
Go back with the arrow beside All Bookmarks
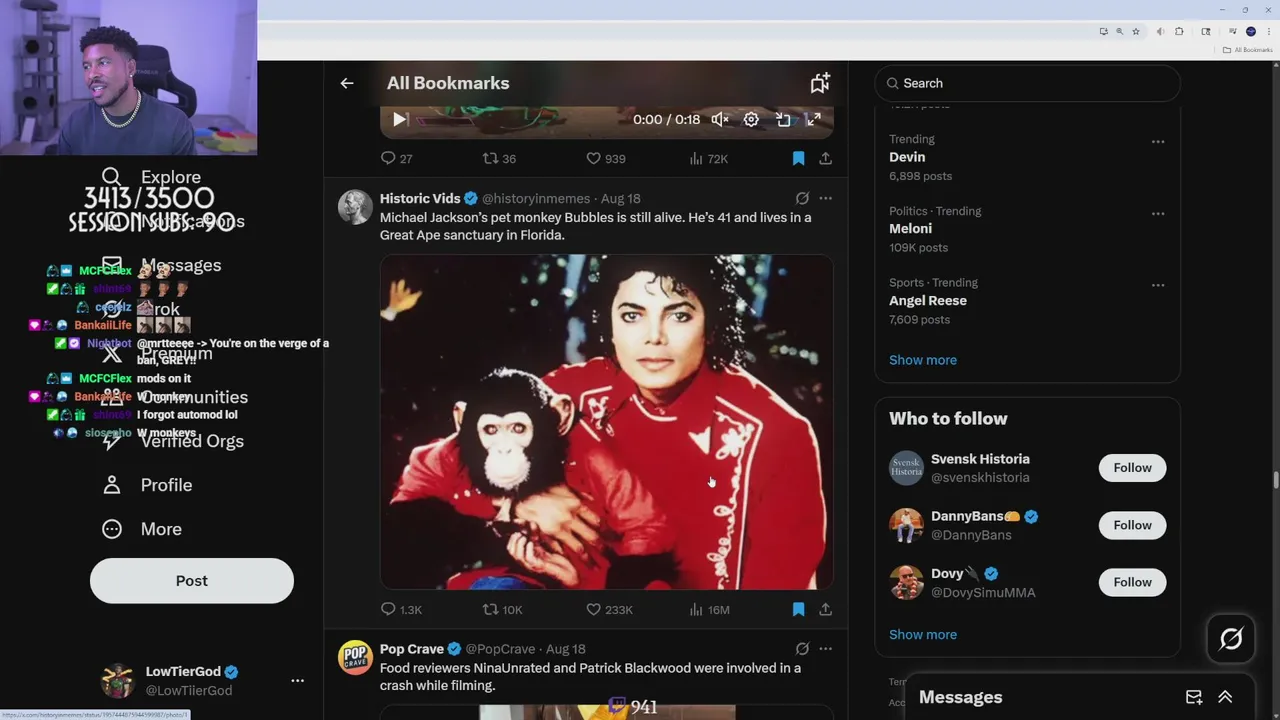click(x=347, y=83)
